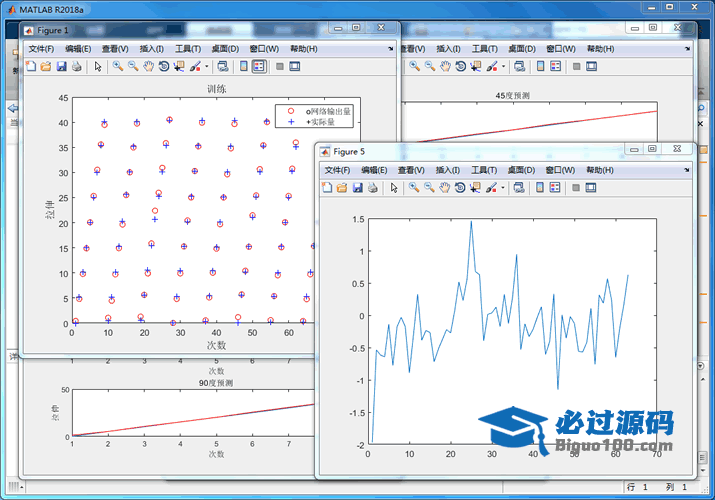715x500 pixels.
Task: Activate Pan hand tool in Figure 5
Action: [x=445, y=188]
